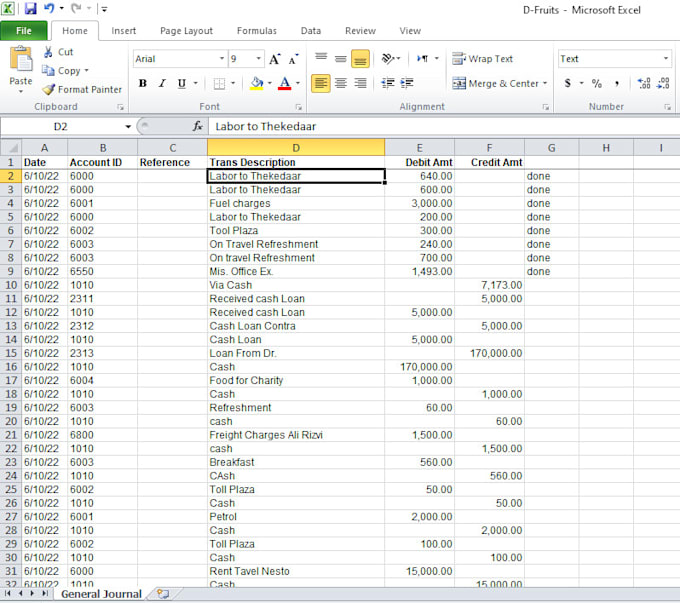Screen dimensions: 680x603
Task: Open the Name Box dropdown arrow
Action: pos(128,127)
